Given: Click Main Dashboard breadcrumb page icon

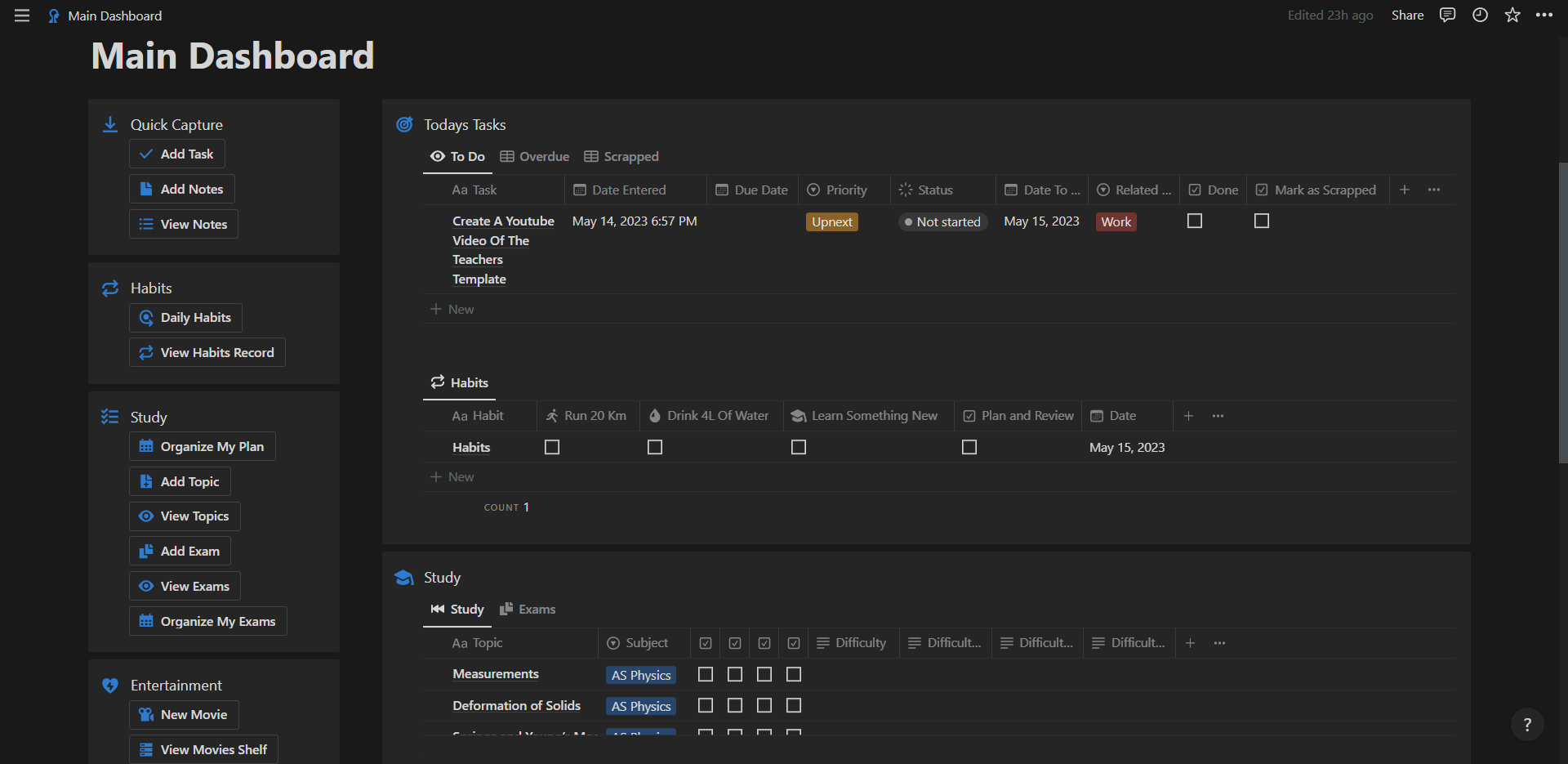Looking at the screenshot, I should (x=54, y=16).
